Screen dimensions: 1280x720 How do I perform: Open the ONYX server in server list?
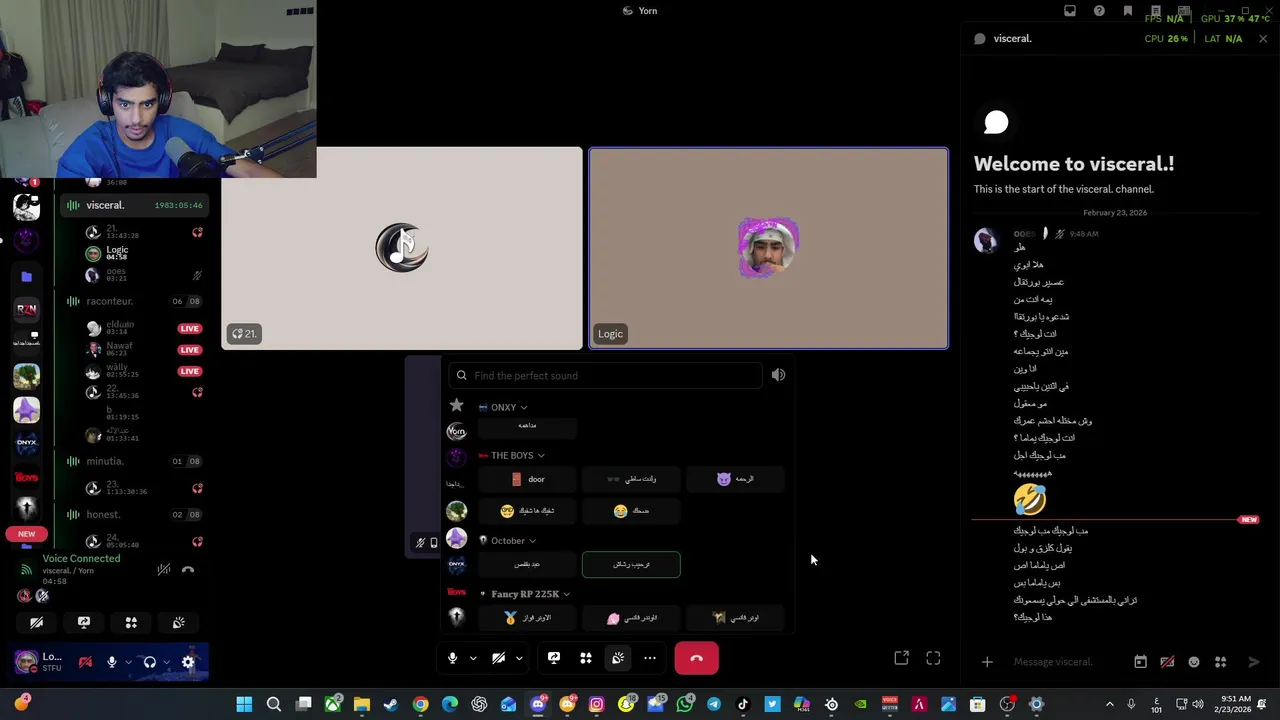point(26,442)
